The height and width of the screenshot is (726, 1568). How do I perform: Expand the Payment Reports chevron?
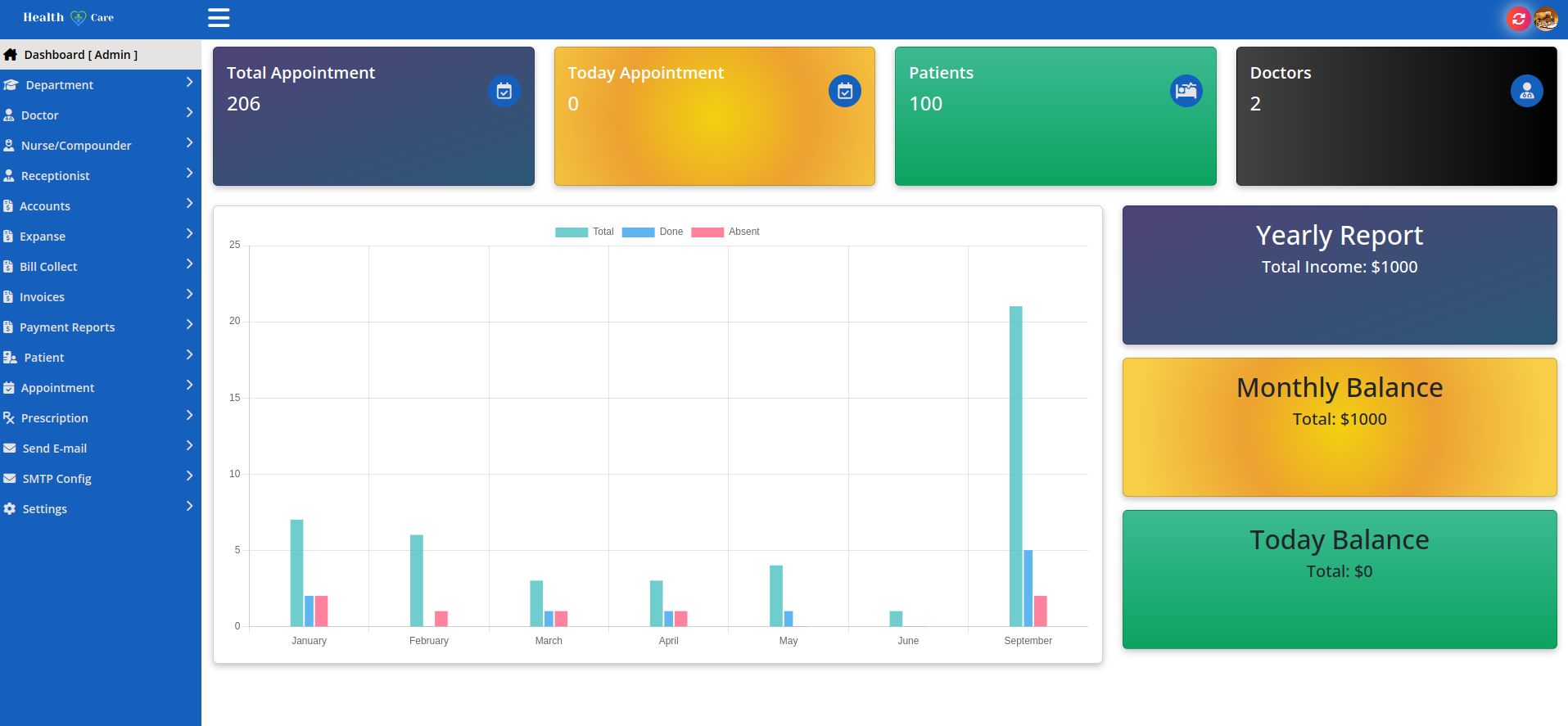point(189,324)
